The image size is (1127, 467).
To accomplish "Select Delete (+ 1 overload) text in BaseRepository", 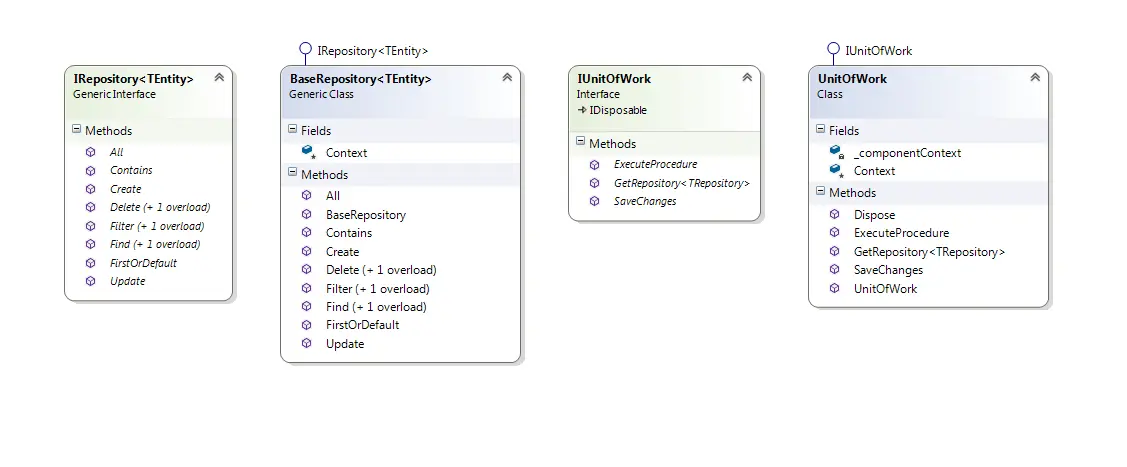I will 381,270.
